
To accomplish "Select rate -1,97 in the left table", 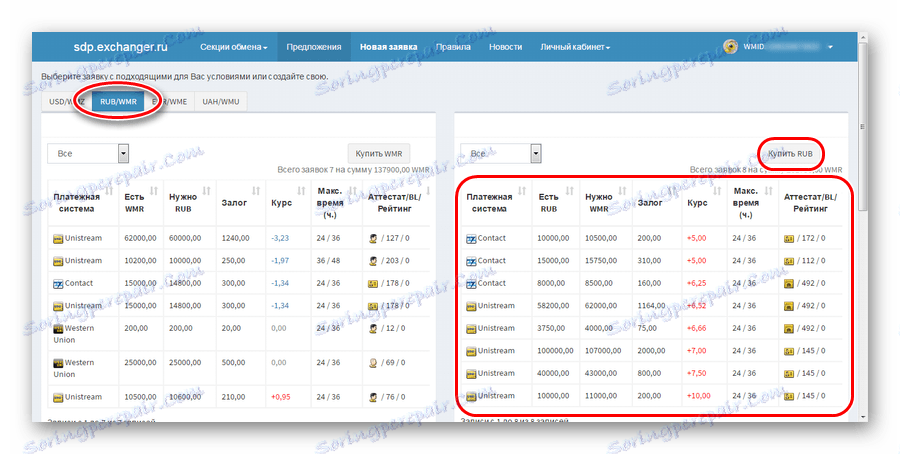I will (280, 261).
